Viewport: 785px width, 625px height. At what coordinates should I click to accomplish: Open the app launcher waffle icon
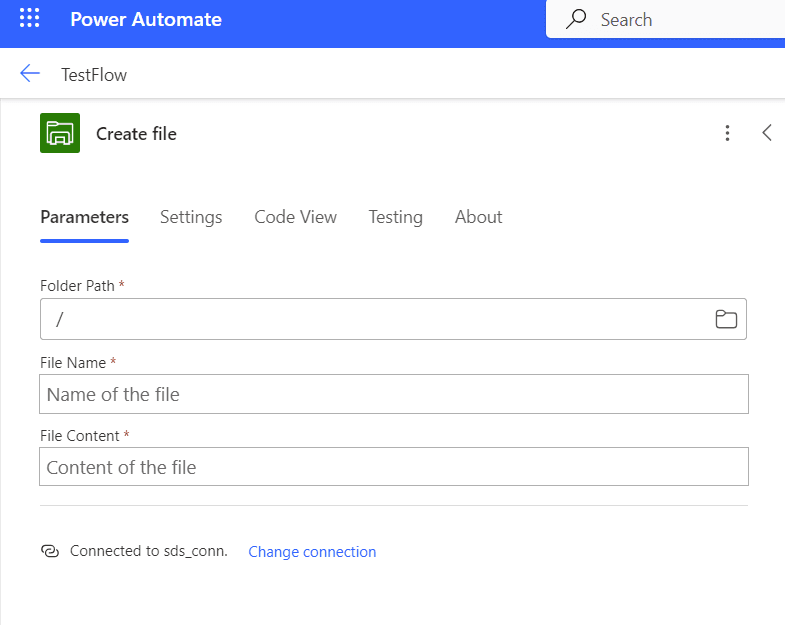[x=30, y=19]
